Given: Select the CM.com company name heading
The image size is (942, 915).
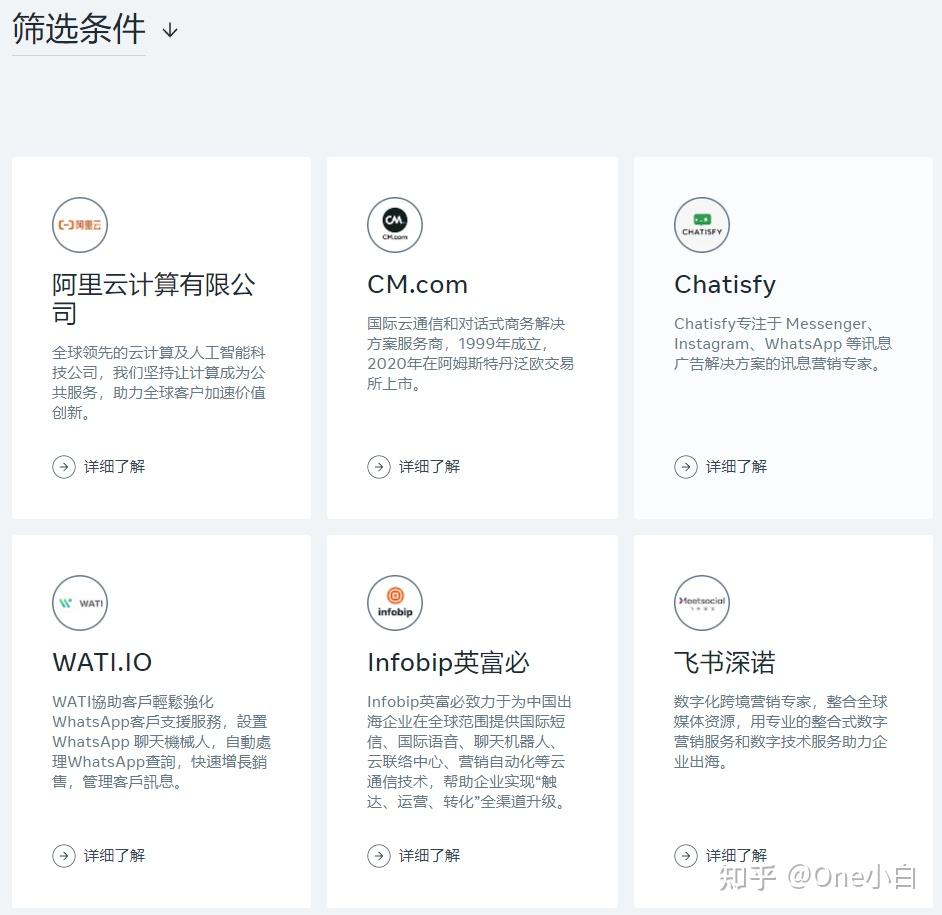Looking at the screenshot, I should tap(417, 284).
